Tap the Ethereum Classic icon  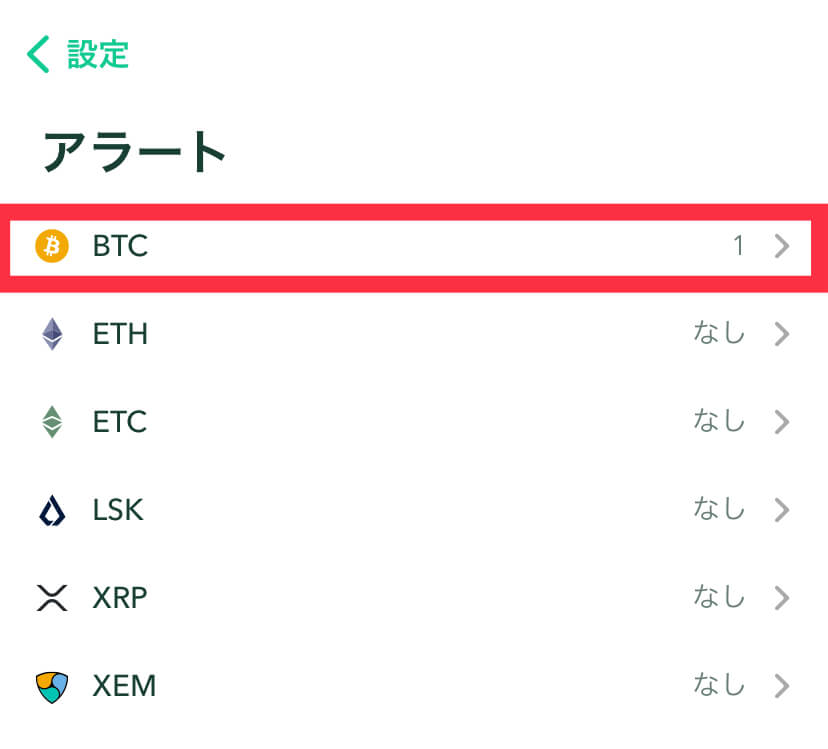coord(52,422)
